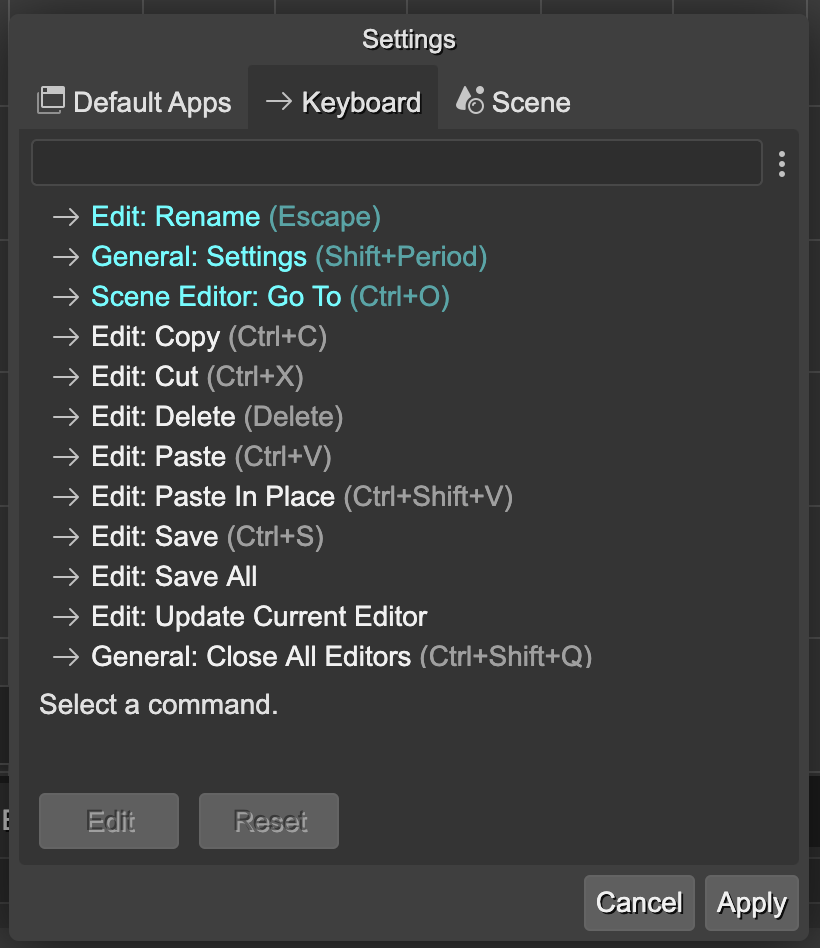Switch to the Default Apps tab
820x948 pixels.
tap(133, 101)
